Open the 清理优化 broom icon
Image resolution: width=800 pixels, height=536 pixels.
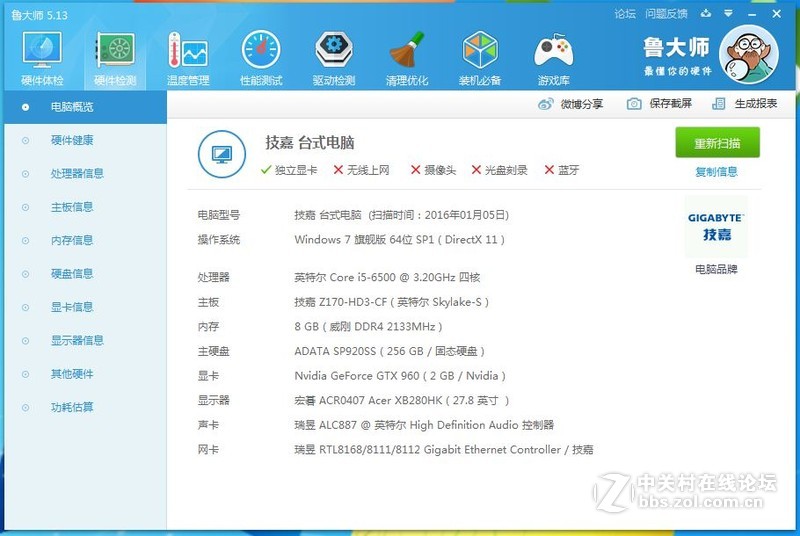point(406,57)
